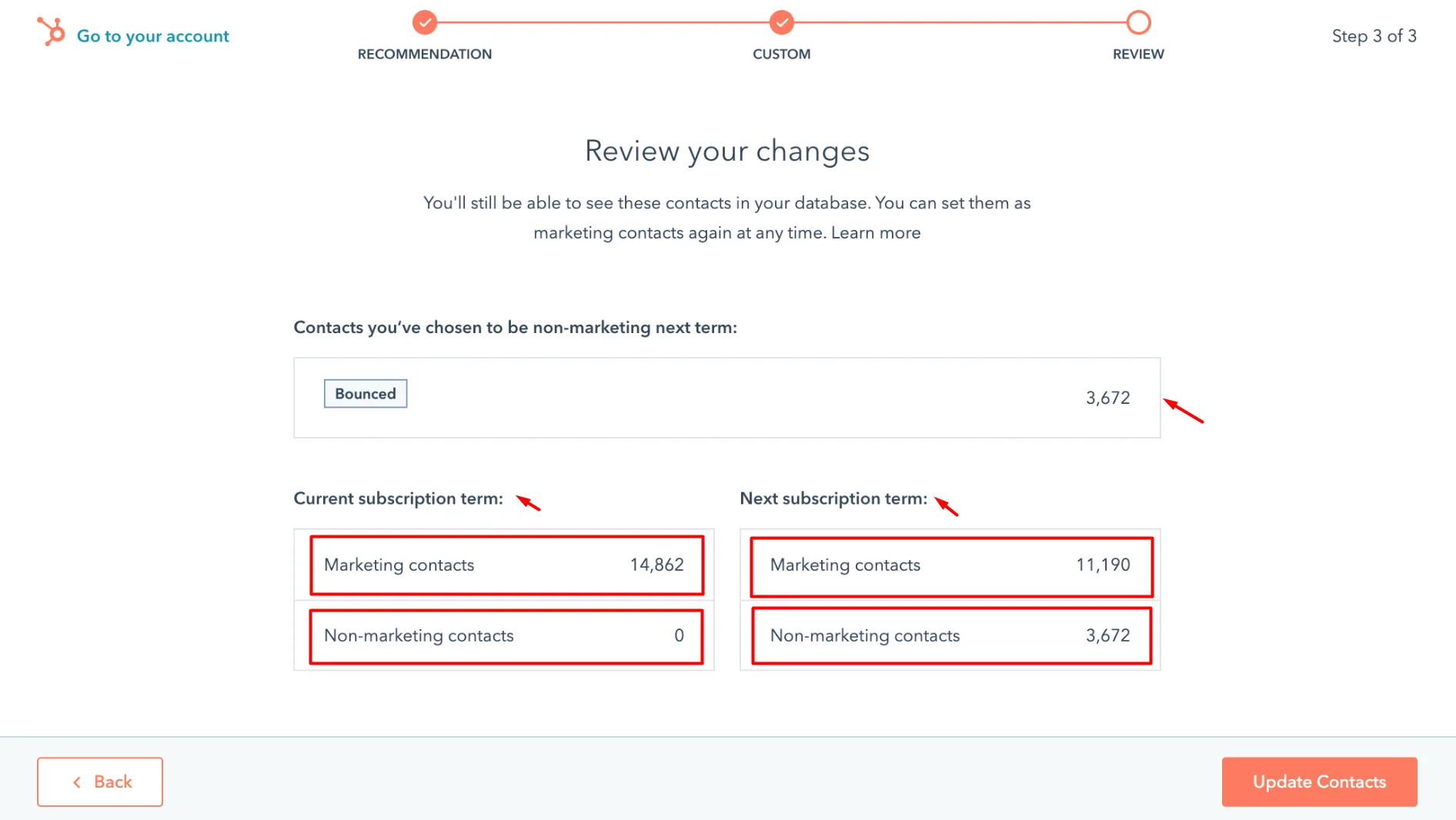The height and width of the screenshot is (820, 1456).
Task: Open the 'Learn more' link
Action: 876,232
